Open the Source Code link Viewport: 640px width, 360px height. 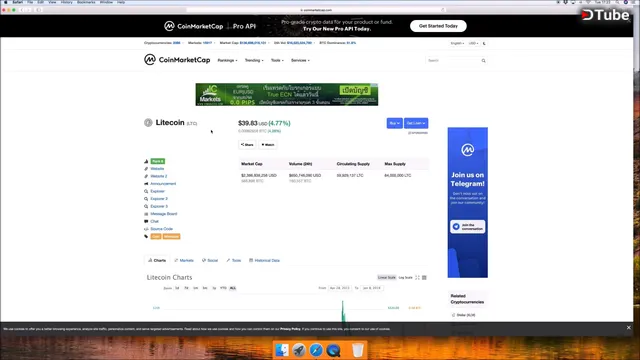162,229
